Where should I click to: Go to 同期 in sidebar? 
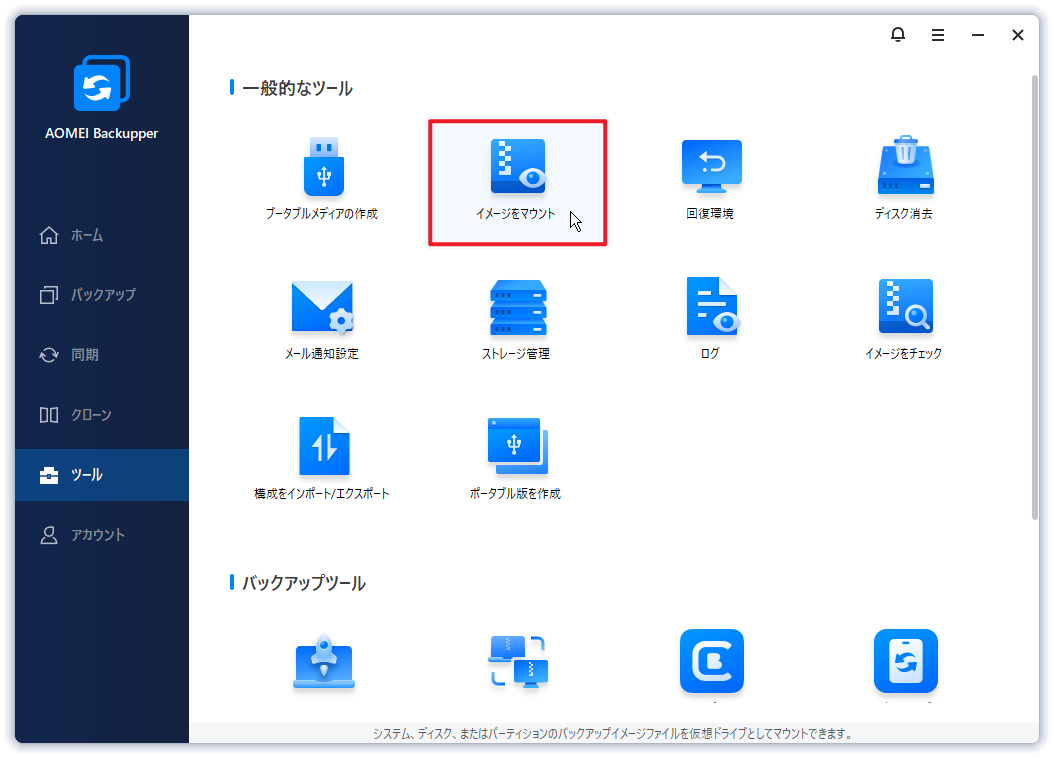click(102, 354)
